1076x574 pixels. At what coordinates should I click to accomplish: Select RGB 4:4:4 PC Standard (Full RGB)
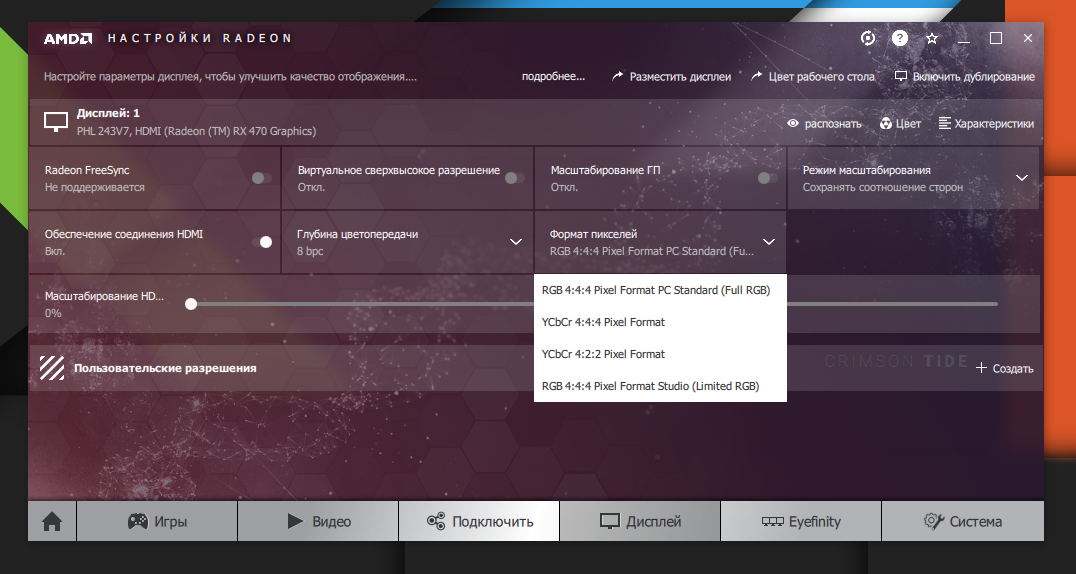[x=660, y=290]
